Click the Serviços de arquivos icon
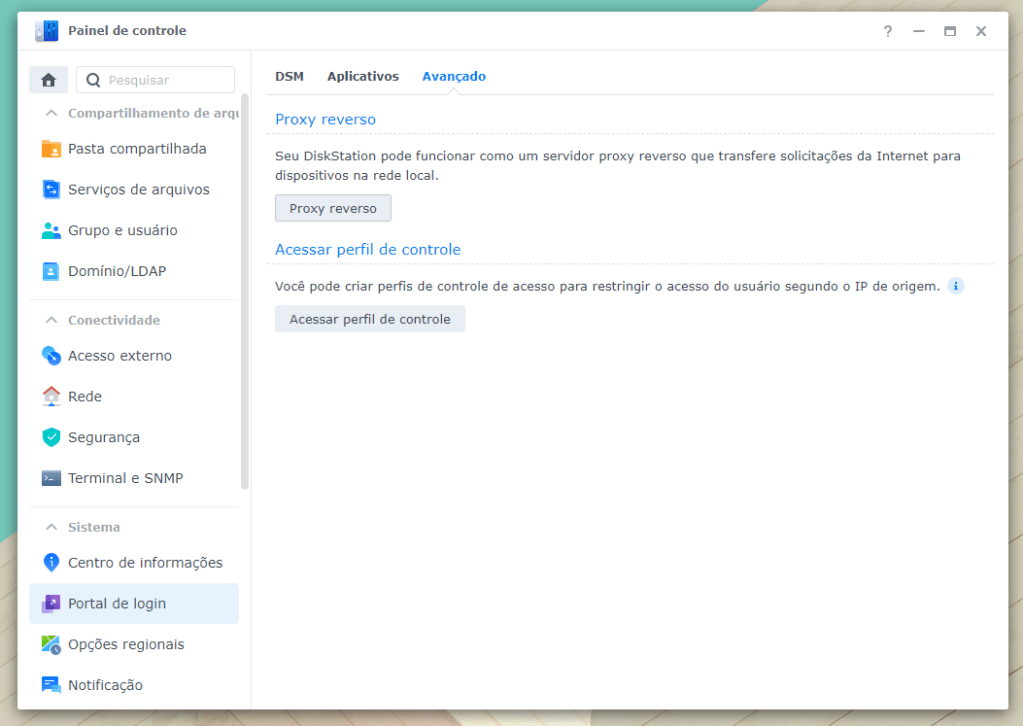1023x726 pixels. click(x=51, y=190)
